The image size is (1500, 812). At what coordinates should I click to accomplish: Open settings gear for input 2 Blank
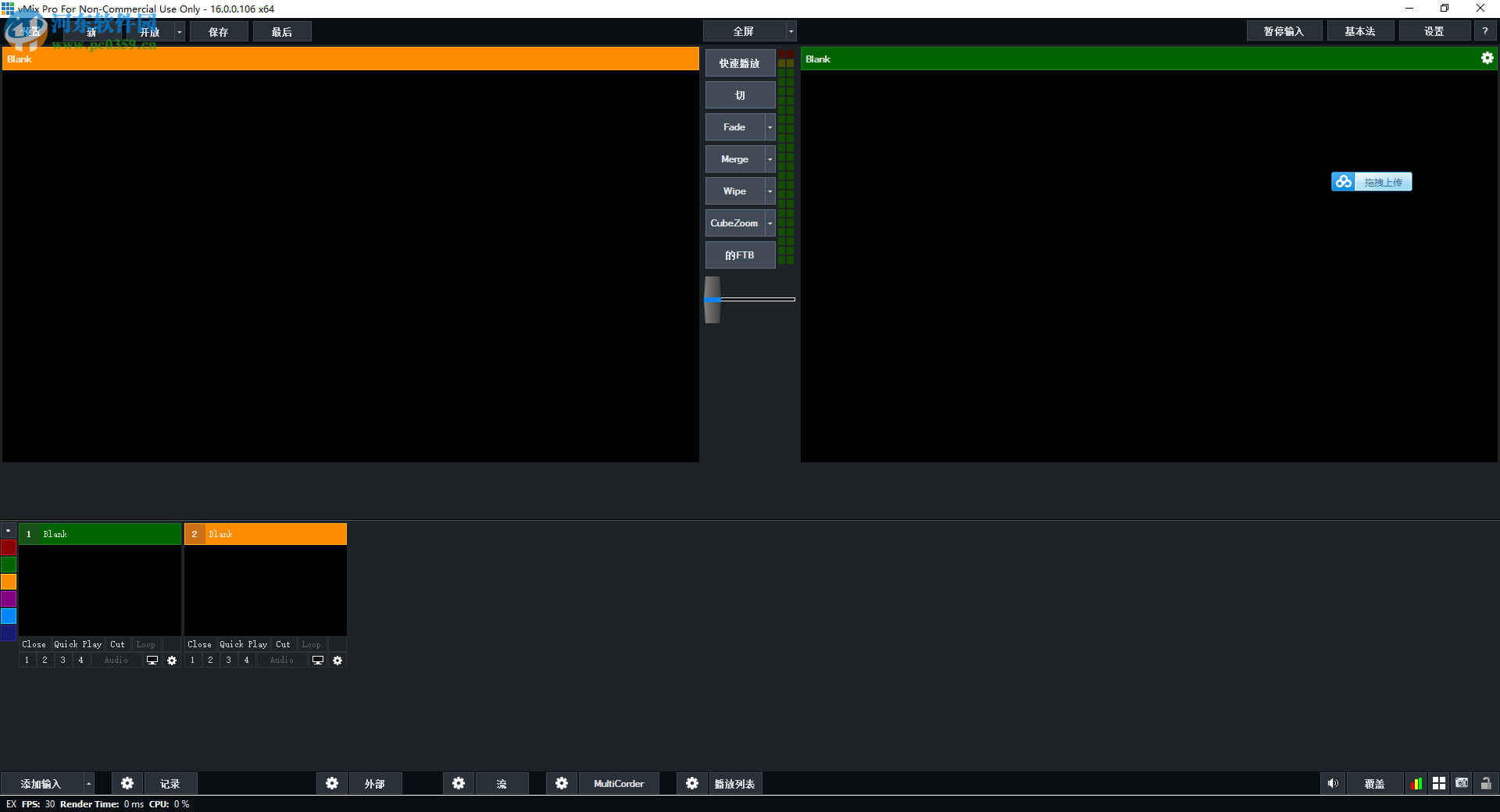click(337, 660)
